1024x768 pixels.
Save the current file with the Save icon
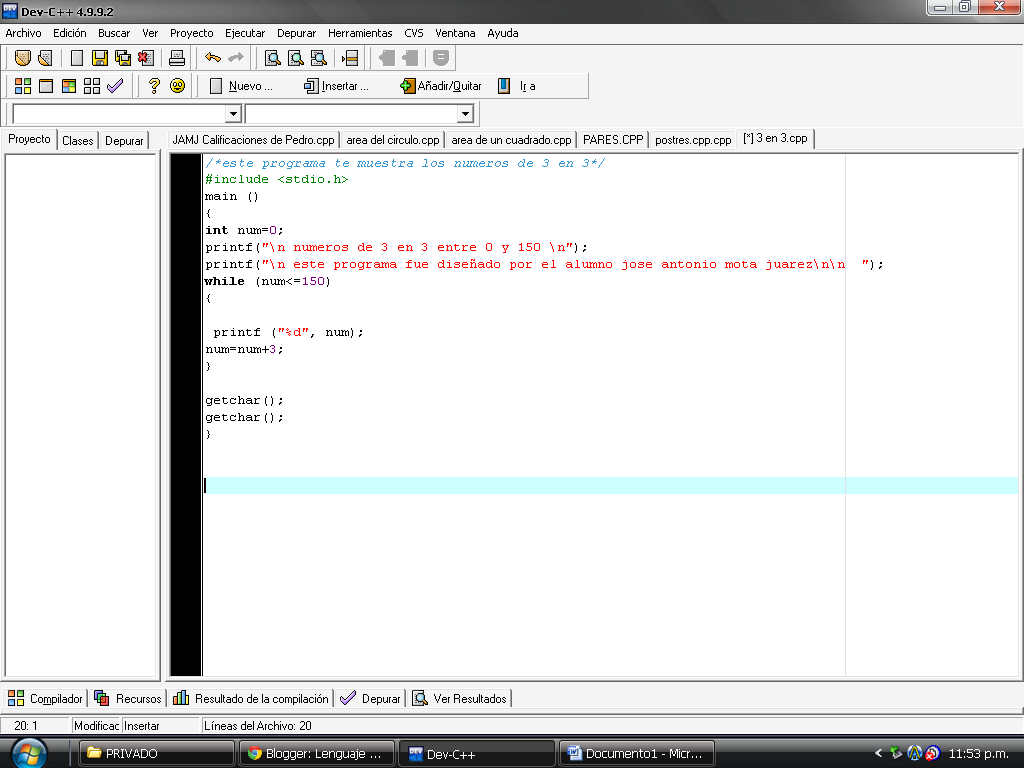99,58
